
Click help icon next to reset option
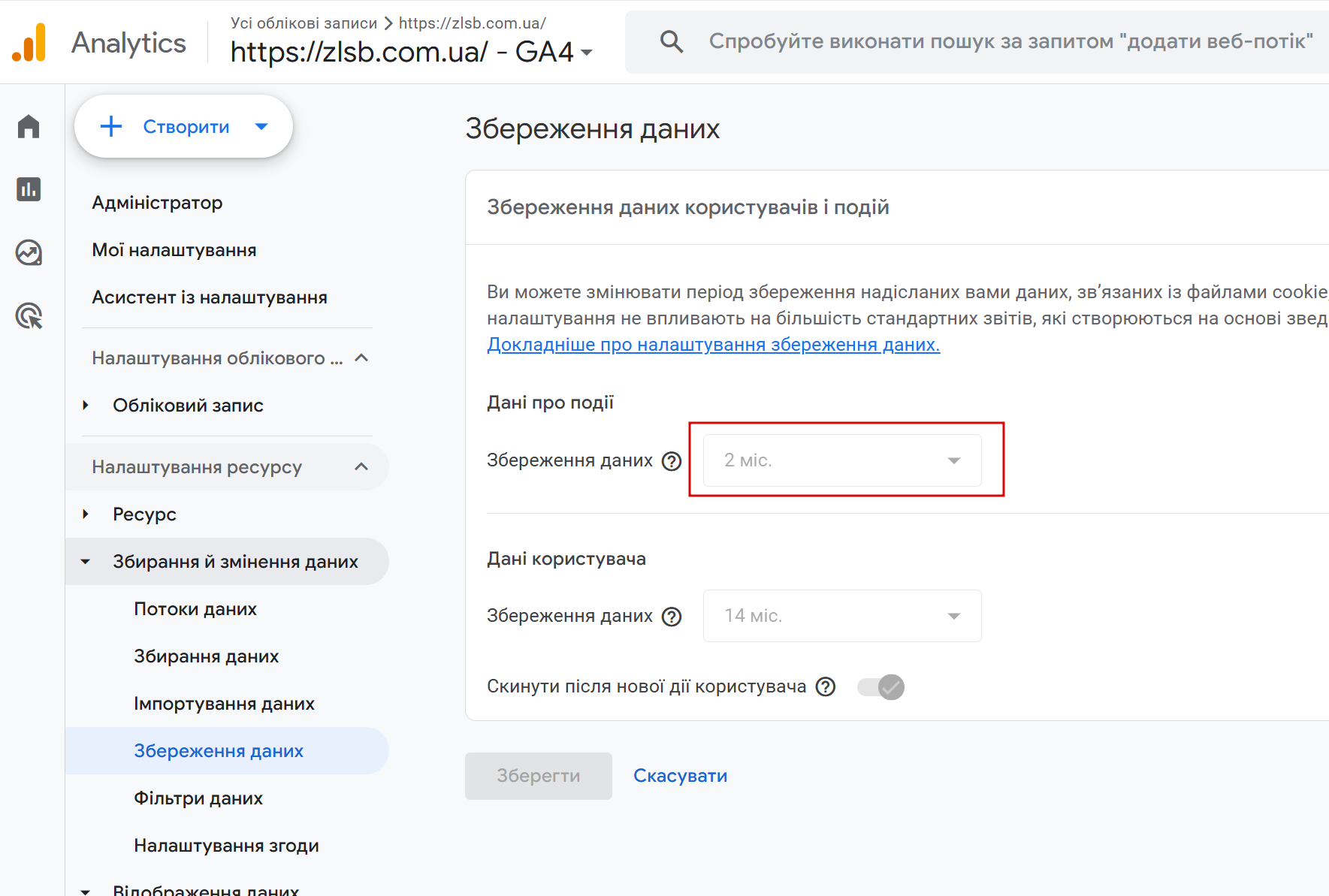pos(826,686)
